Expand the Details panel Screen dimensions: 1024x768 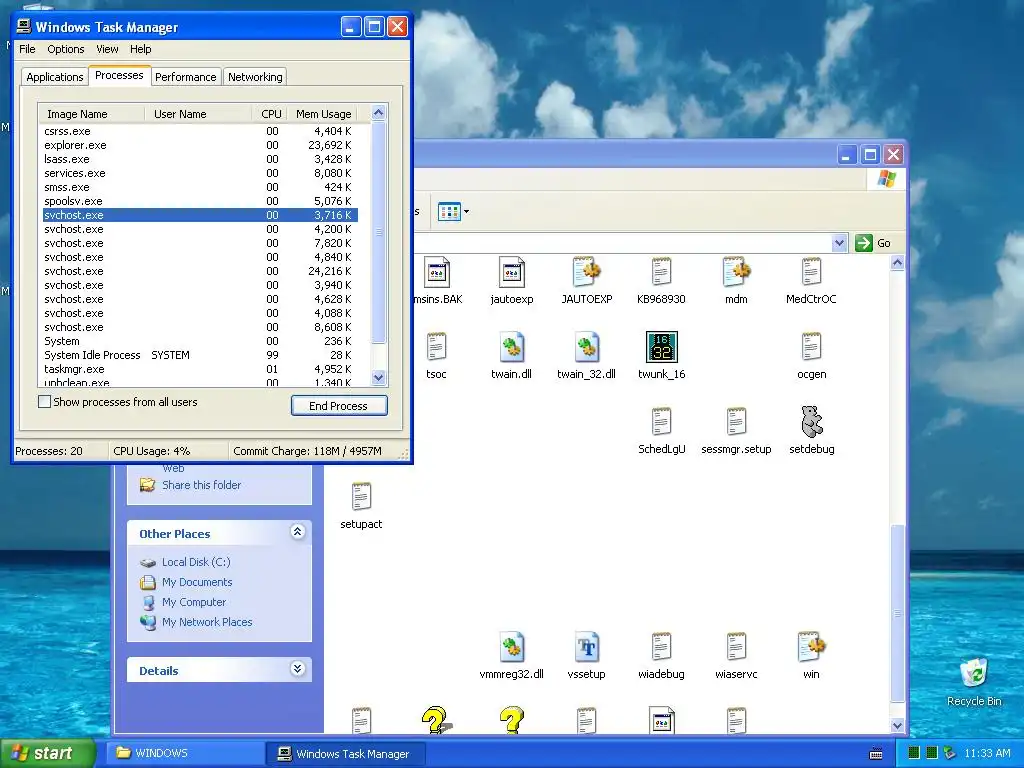(x=297, y=669)
